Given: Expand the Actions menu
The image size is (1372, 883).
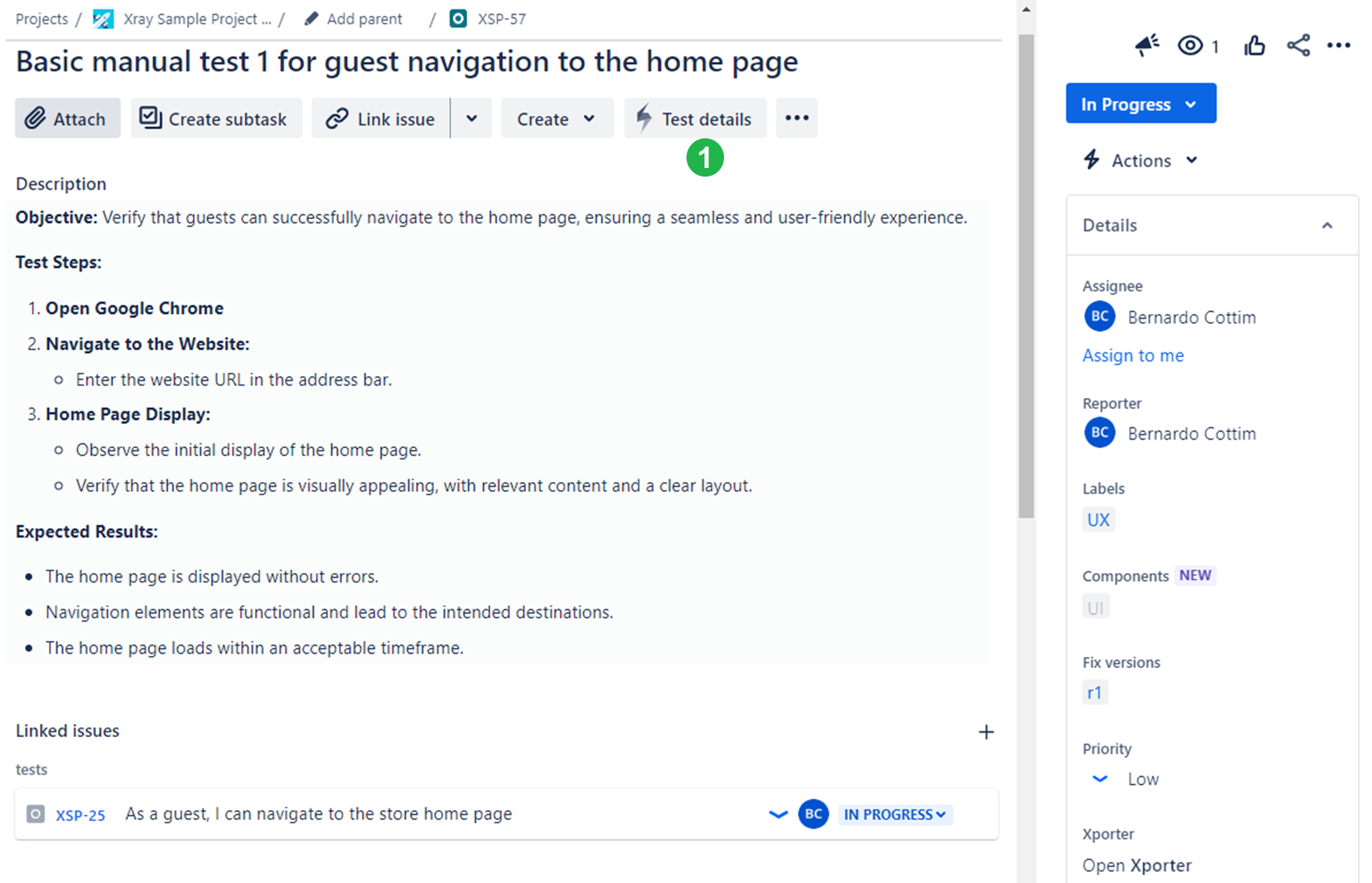Looking at the screenshot, I should tap(1141, 160).
